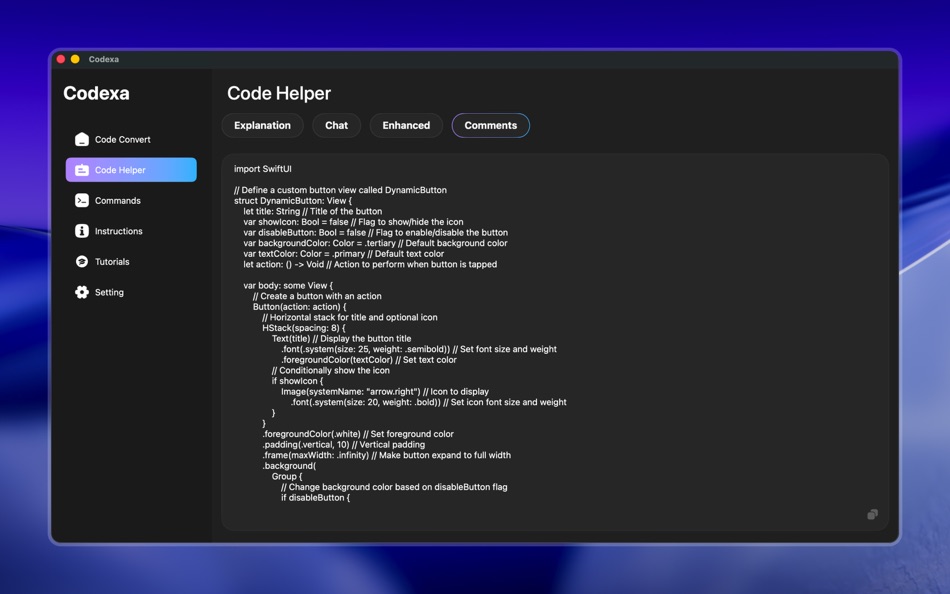Image resolution: width=950 pixels, height=594 pixels.
Task: Open the Enhanced tab
Action: (406, 125)
